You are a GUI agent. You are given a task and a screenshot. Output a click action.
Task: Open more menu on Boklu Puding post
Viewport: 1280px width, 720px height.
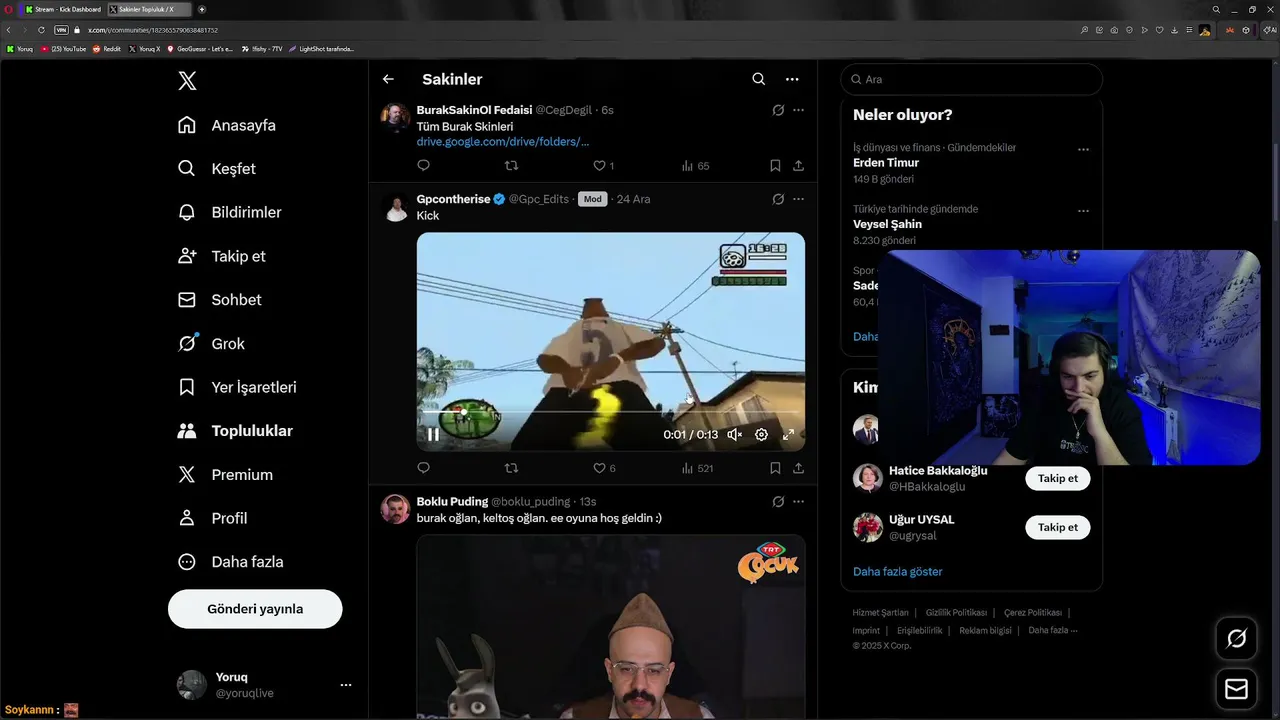tap(798, 501)
